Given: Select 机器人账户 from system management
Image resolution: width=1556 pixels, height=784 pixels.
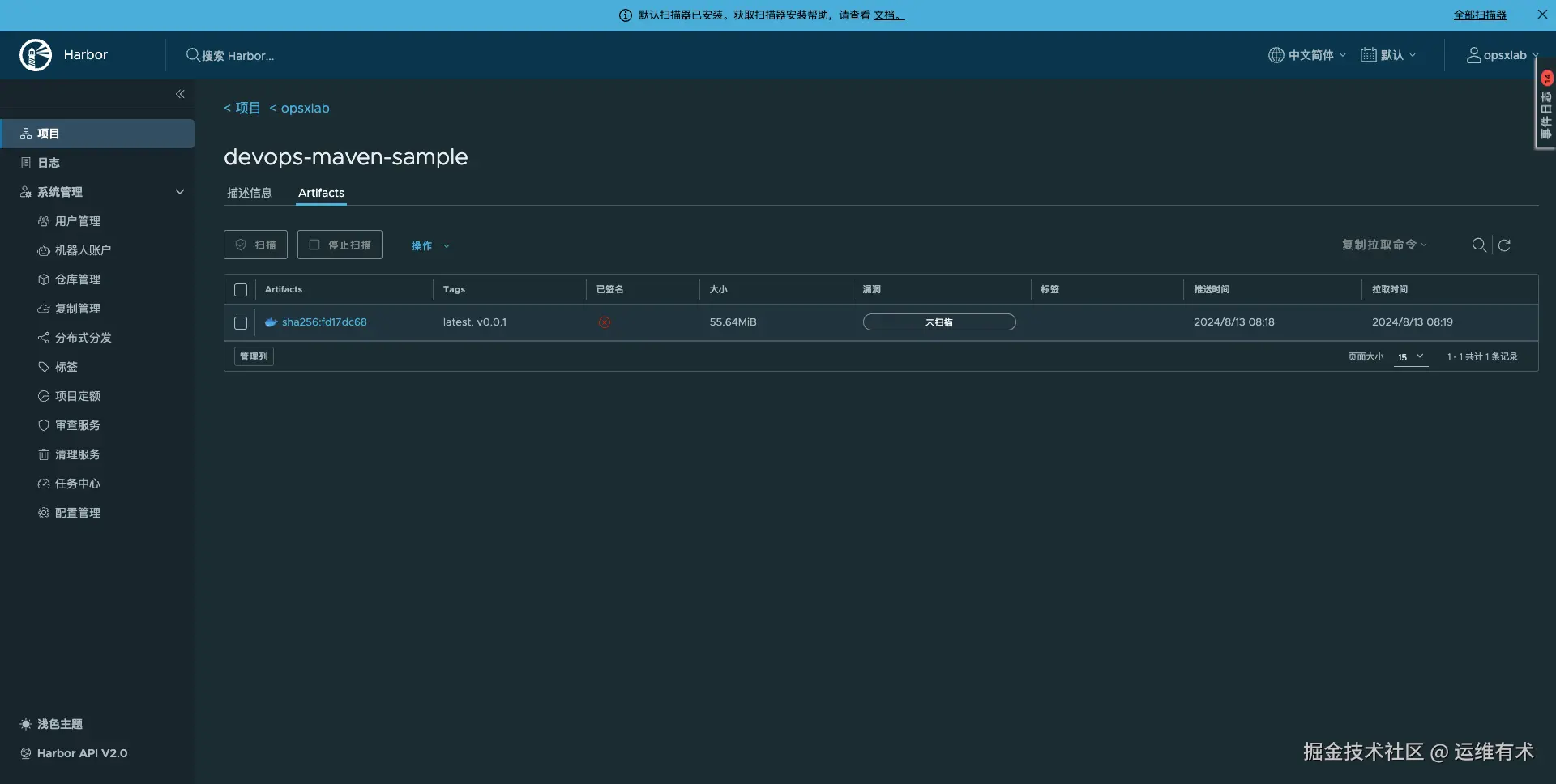Looking at the screenshot, I should coord(83,249).
